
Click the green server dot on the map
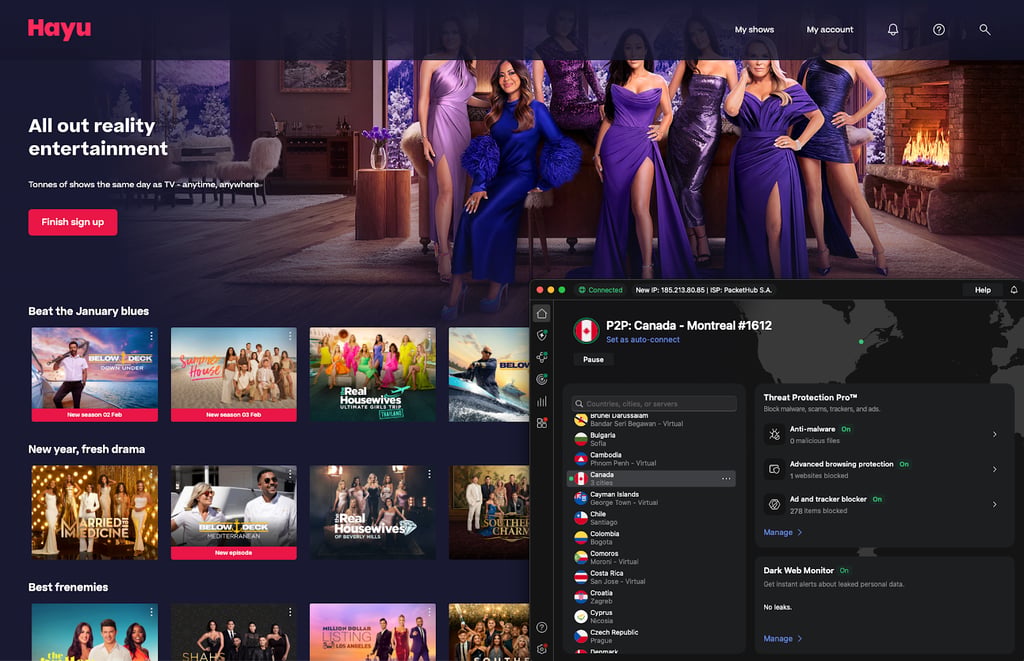click(861, 342)
